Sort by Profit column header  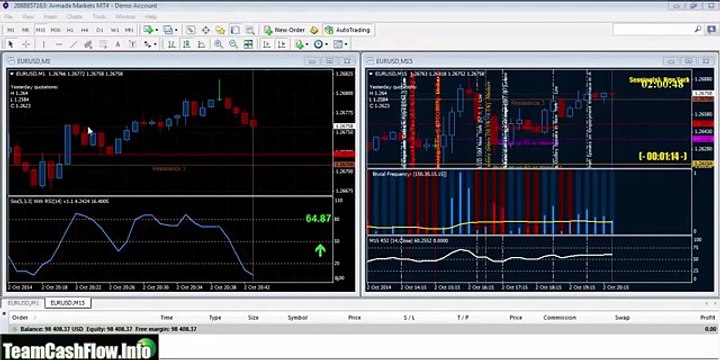pyautogui.click(x=708, y=318)
